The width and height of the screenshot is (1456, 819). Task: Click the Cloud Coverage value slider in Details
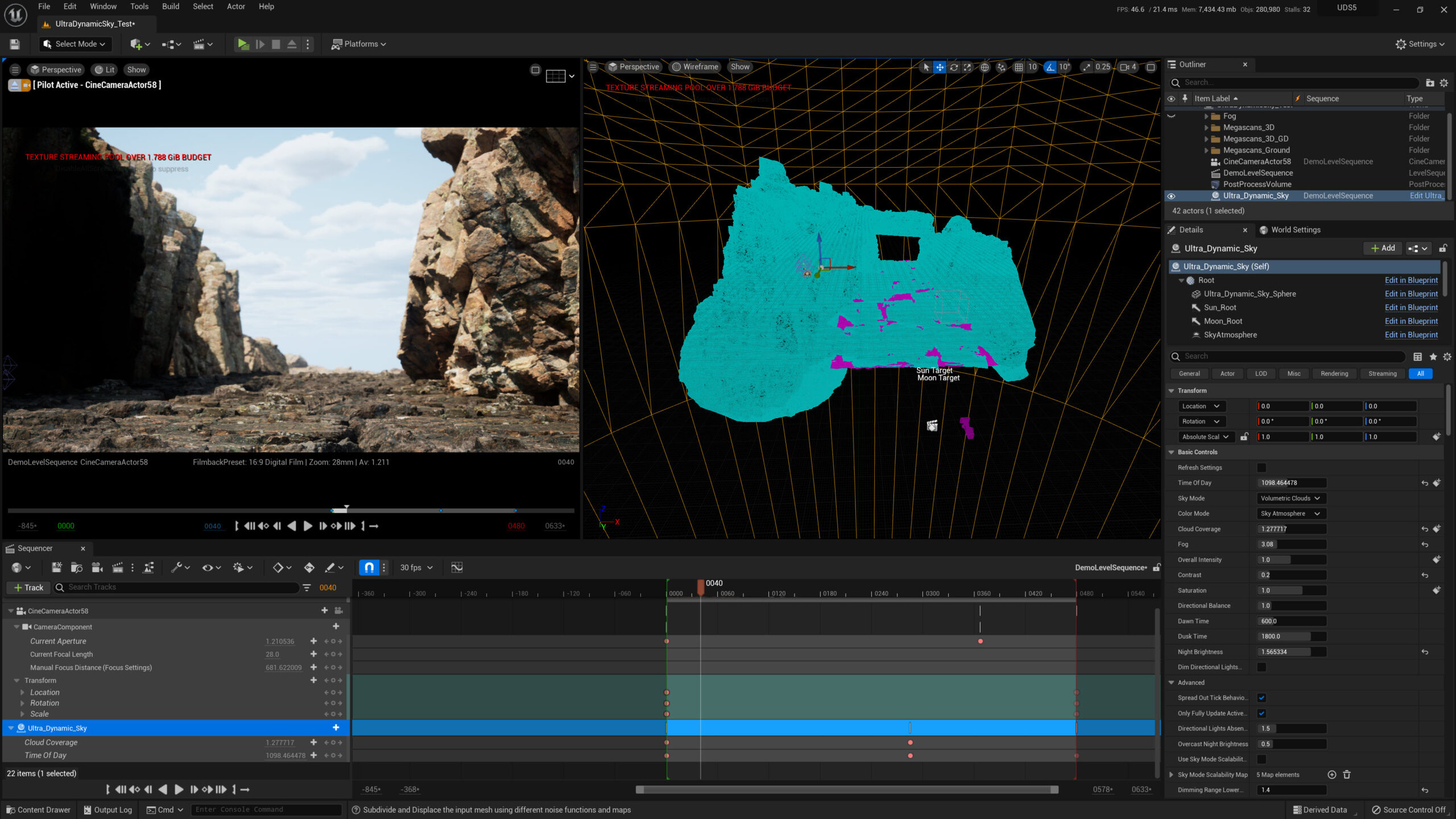tap(1291, 529)
